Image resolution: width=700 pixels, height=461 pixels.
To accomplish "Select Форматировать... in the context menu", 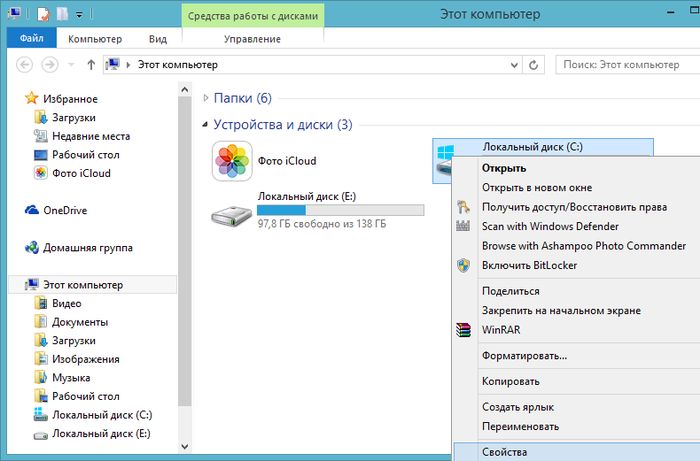I will pos(524,355).
